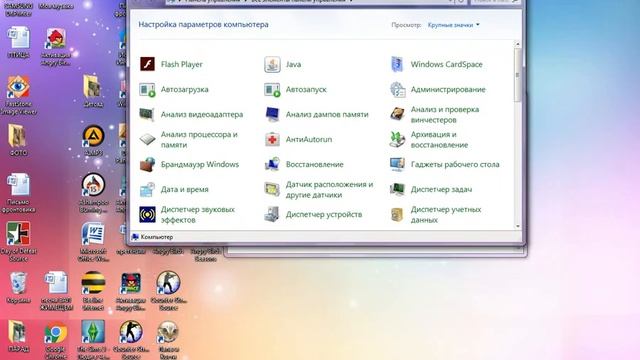
Task: Open Windows CardSpace item
Action: 436,64
